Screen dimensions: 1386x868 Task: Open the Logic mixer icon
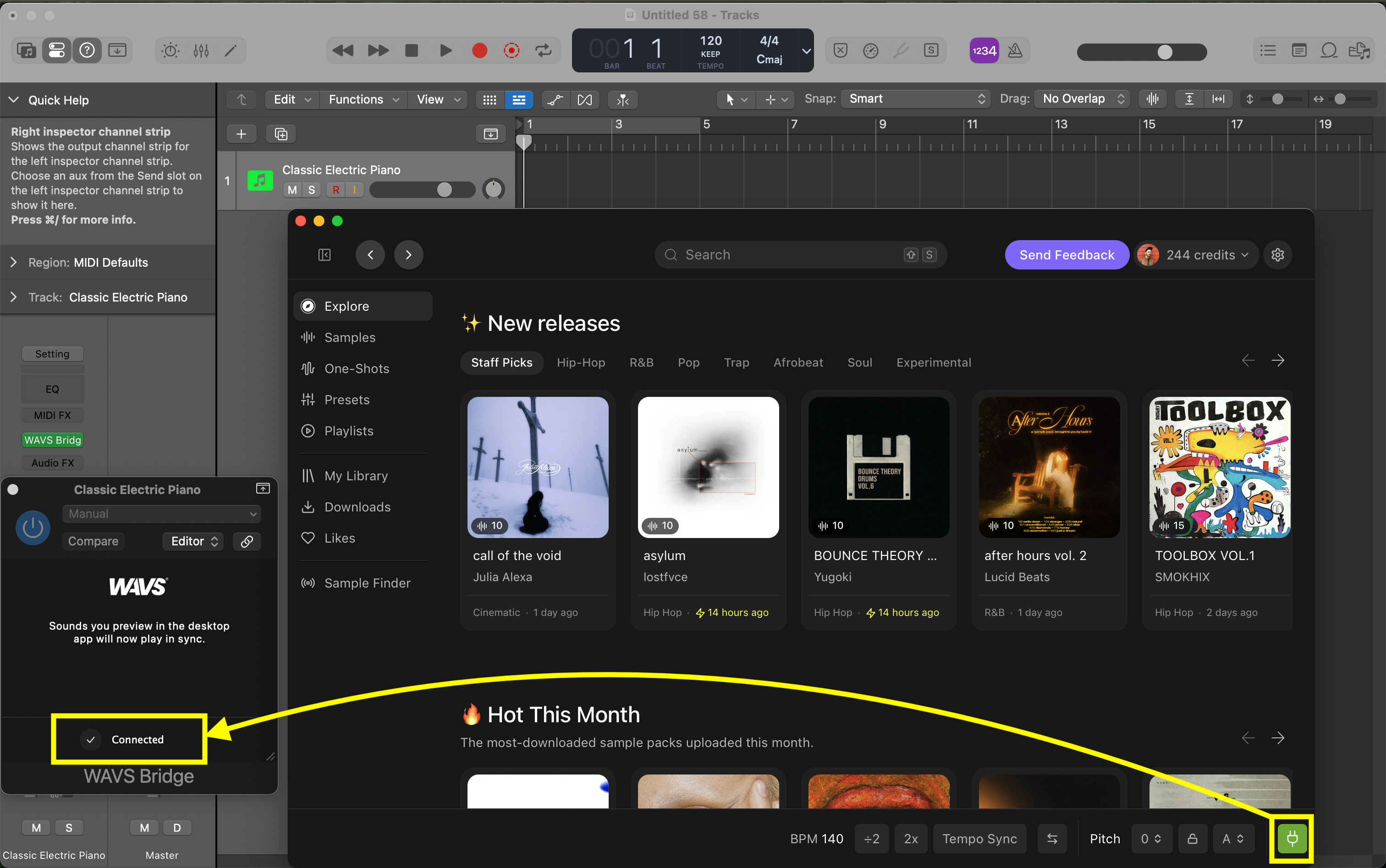tap(201, 51)
